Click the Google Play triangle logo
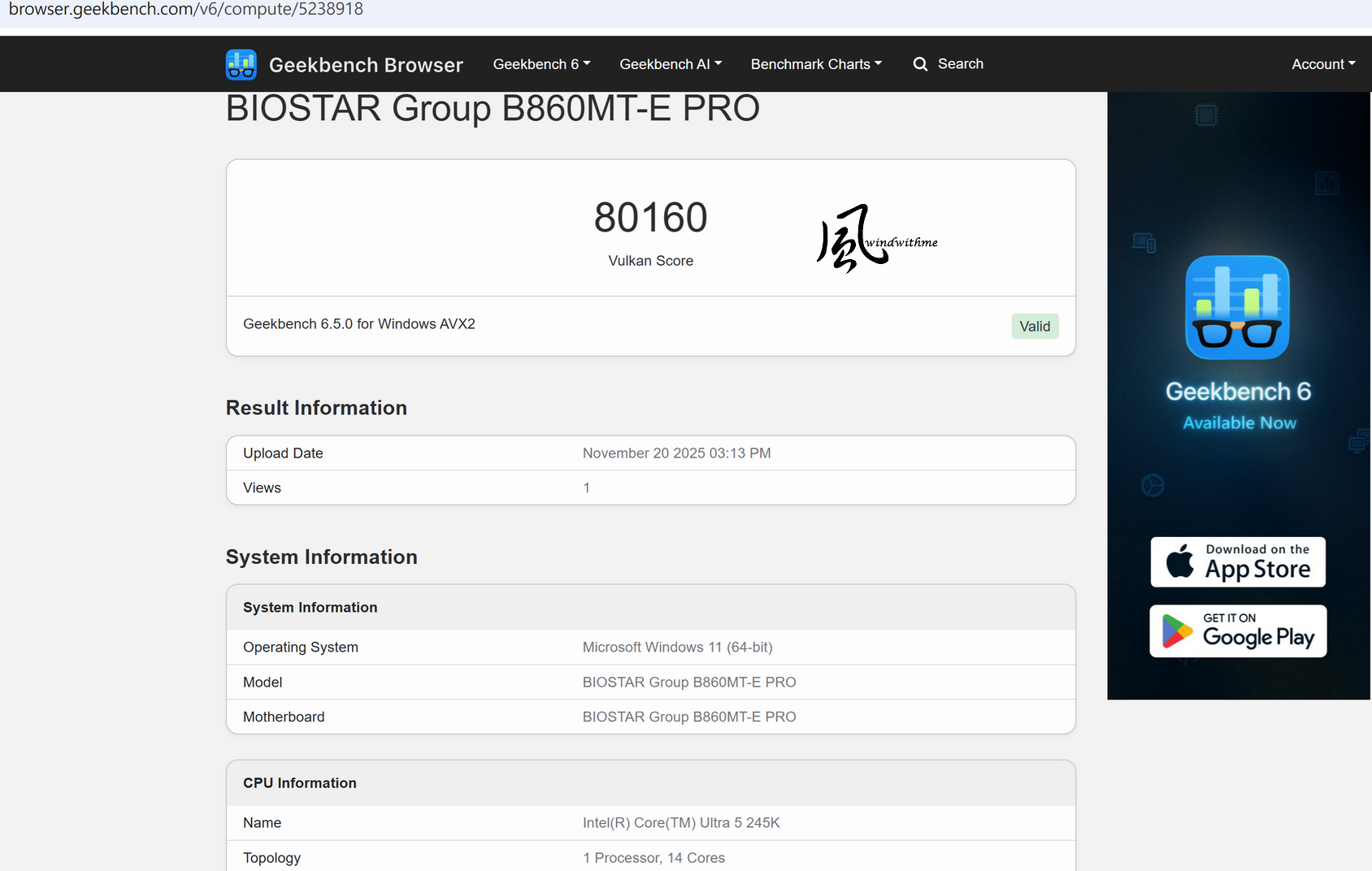Screen dimensions: 1372x871 pyautogui.click(x=1176, y=631)
